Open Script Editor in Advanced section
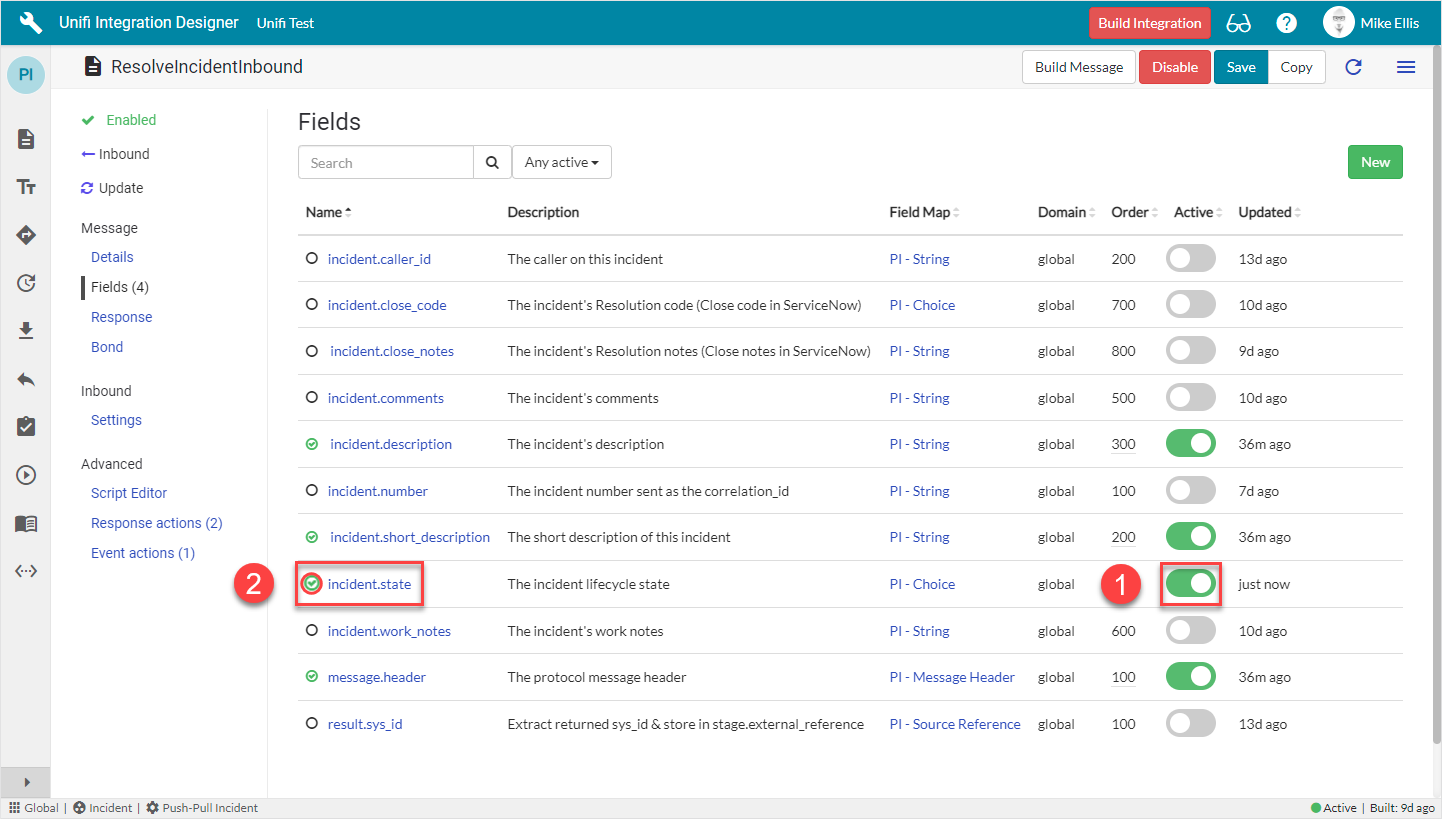The image size is (1442, 819). pyautogui.click(x=129, y=493)
